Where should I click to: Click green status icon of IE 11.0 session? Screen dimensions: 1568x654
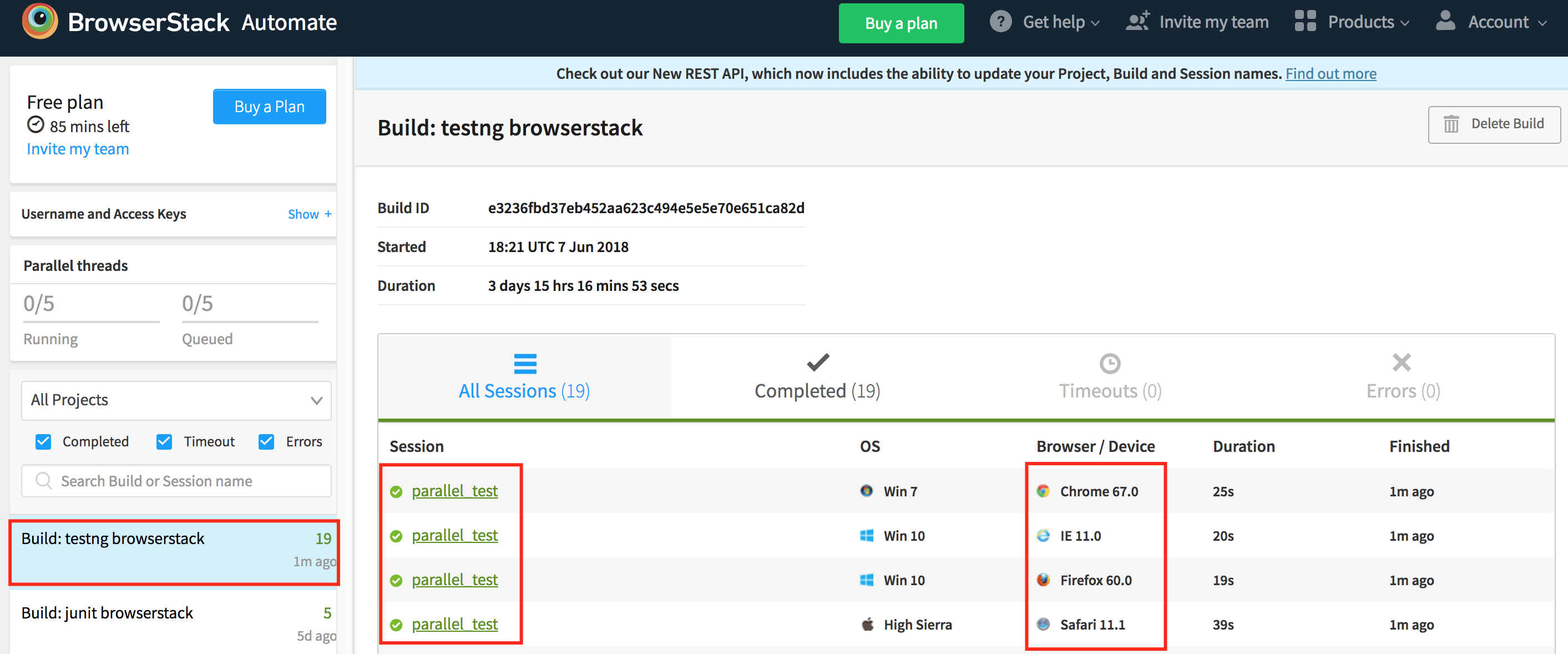(x=396, y=536)
